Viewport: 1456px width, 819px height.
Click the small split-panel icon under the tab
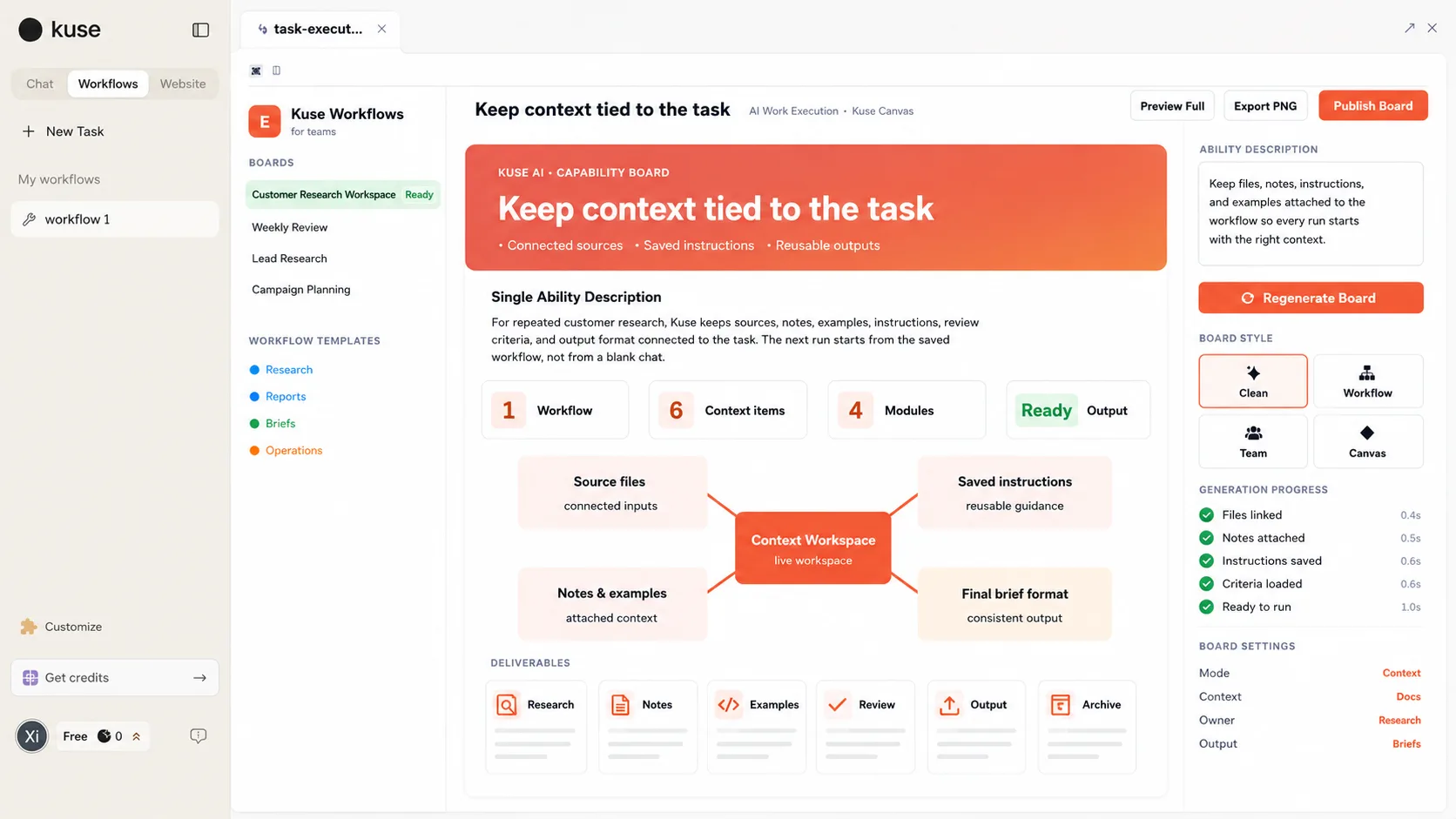click(x=277, y=70)
